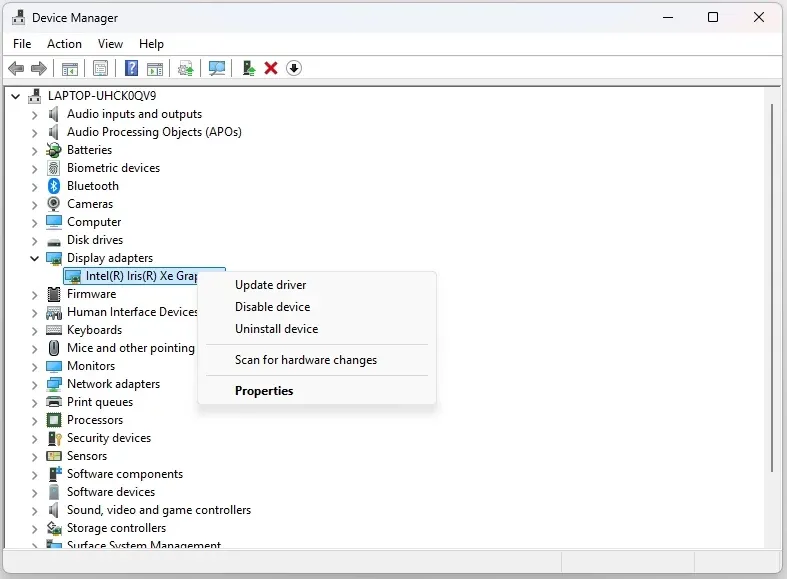The width and height of the screenshot is (787, 579).
Task: Click the Back arrow toolbar icon
Action: 16,68
